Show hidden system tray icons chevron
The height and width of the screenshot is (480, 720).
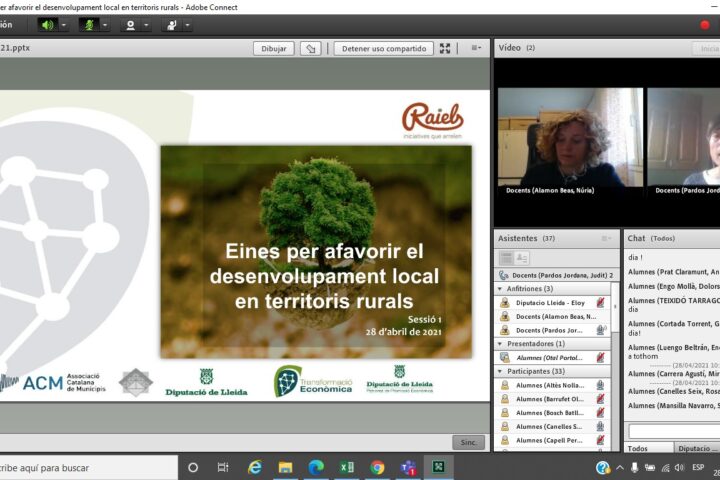point(620,468)
